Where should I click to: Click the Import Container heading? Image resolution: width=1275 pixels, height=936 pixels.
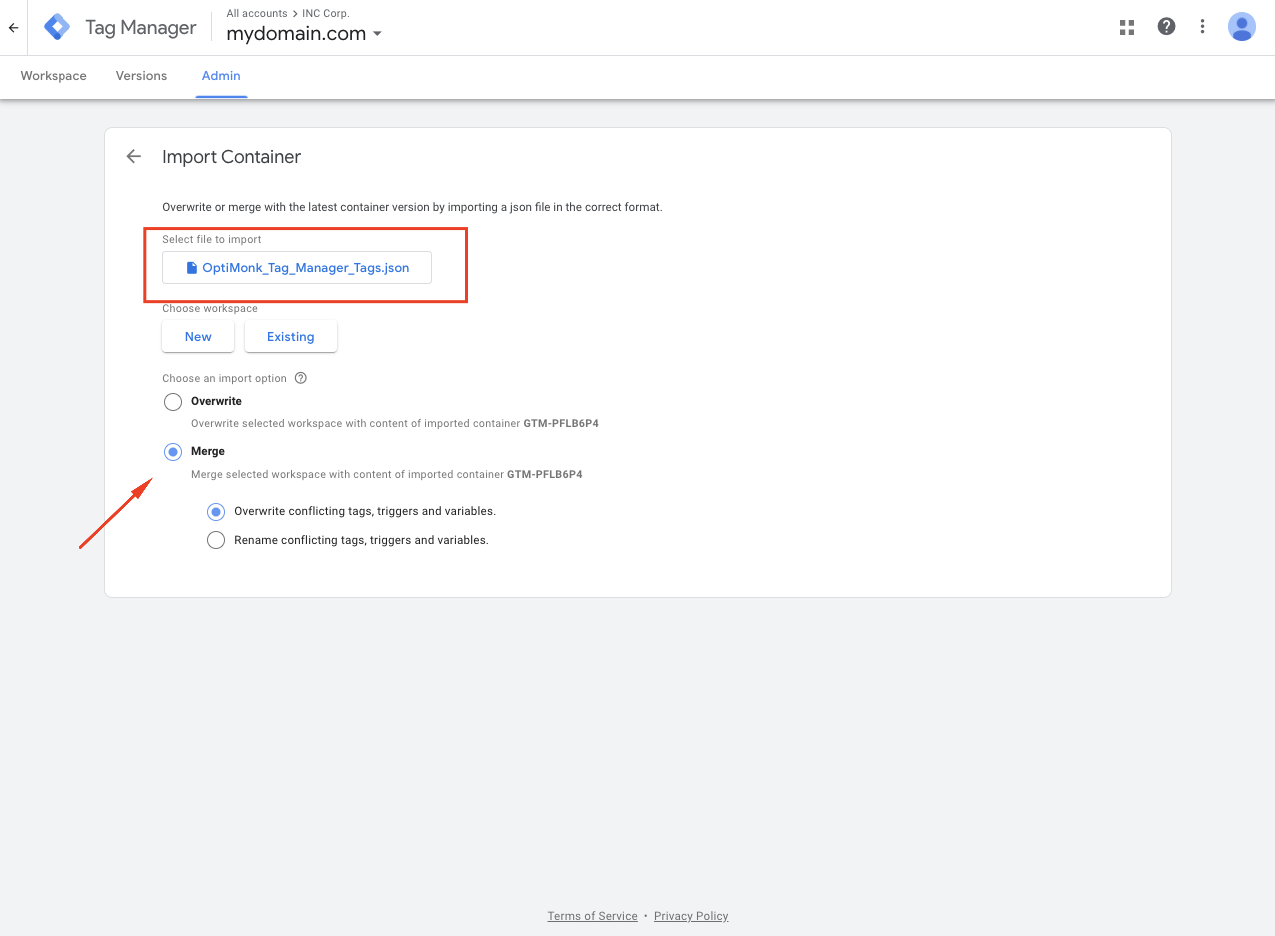pos(231,157)
